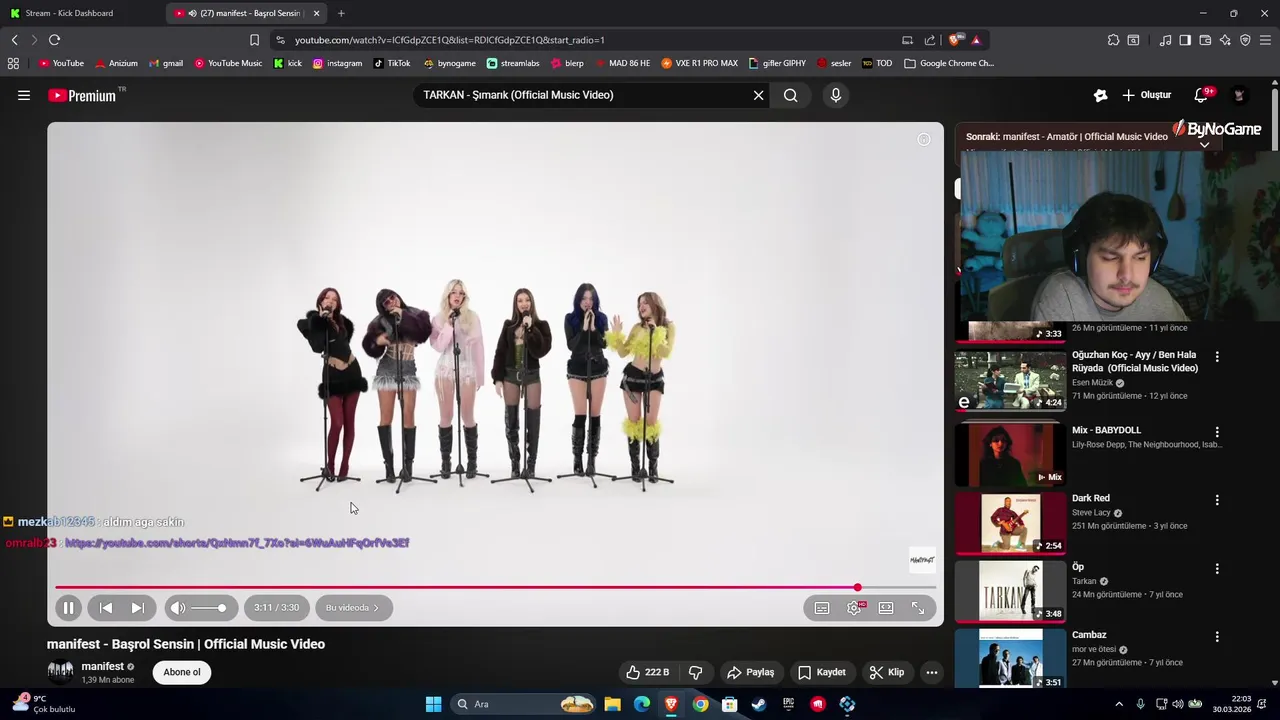Toggle the browser sidebar panel
This screenshot has width=1280, height=720.
point(1185,40)
